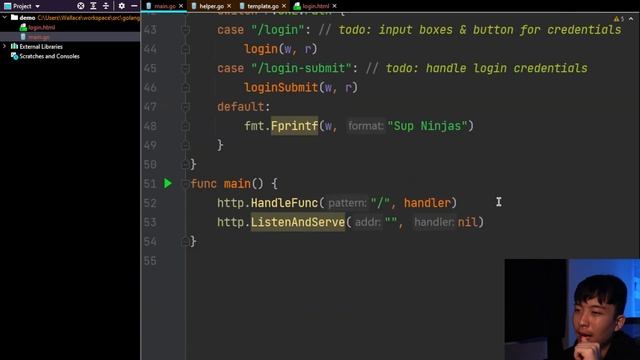Click the webcam video overlay thumbnail
This screenshot has width=640, height=360.
[x=572, y=309]
